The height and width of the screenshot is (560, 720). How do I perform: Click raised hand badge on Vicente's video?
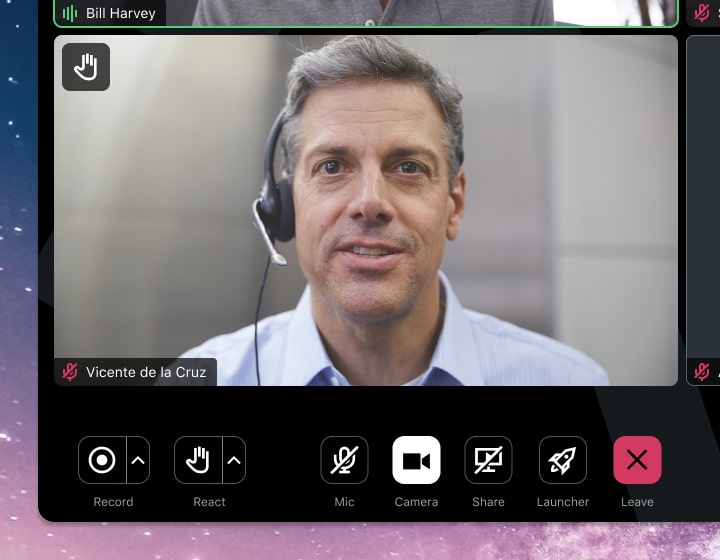click(x=86, y=67)
